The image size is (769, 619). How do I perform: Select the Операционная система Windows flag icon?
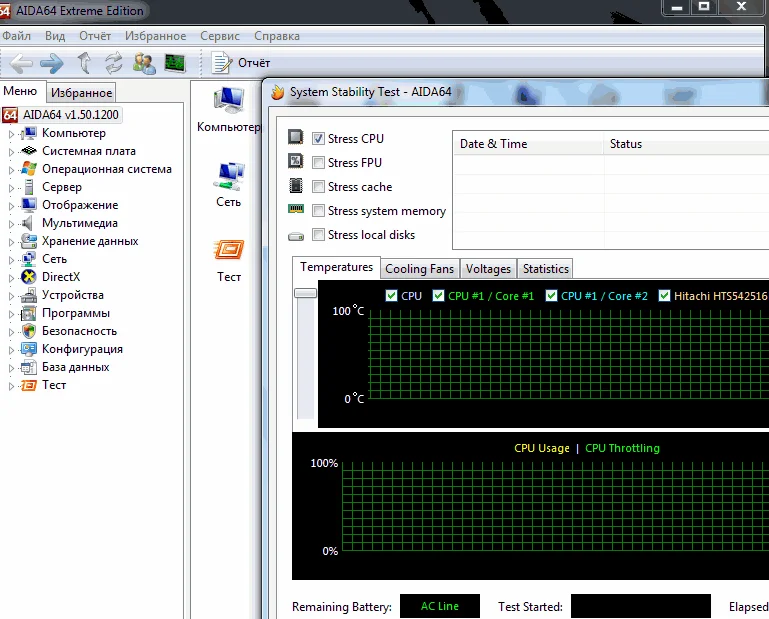click(x=29, y=169)
